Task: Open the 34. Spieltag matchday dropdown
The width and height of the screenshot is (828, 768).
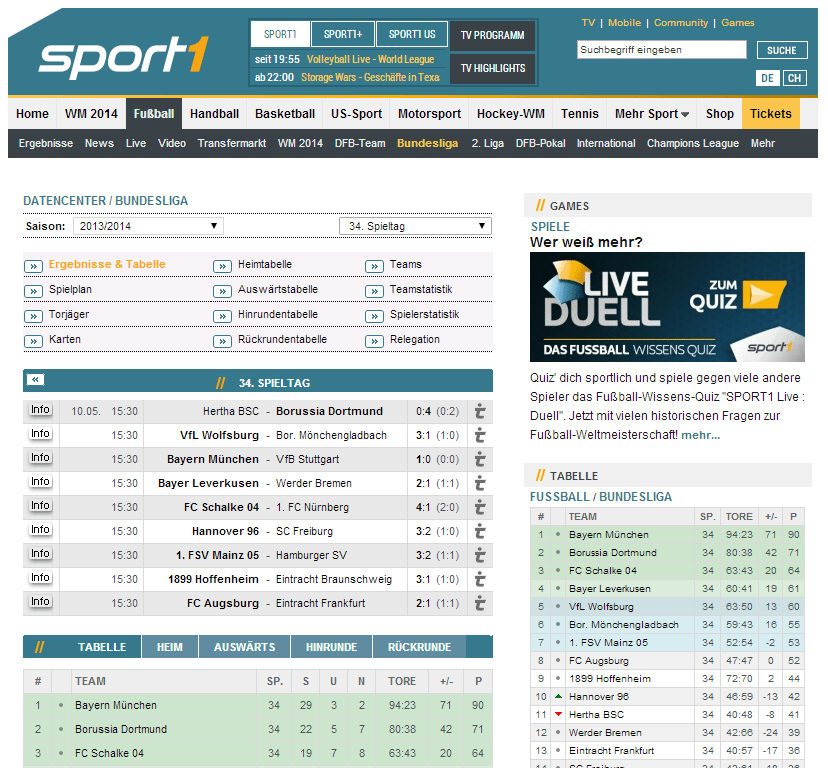Action: point(415,226)
